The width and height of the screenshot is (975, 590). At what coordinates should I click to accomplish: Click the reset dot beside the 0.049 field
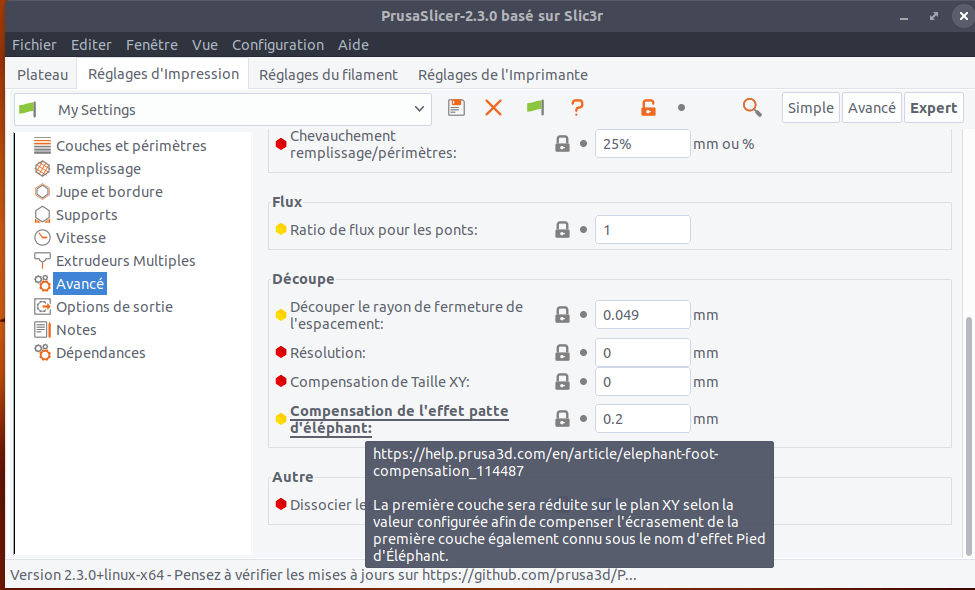point(583,315)
